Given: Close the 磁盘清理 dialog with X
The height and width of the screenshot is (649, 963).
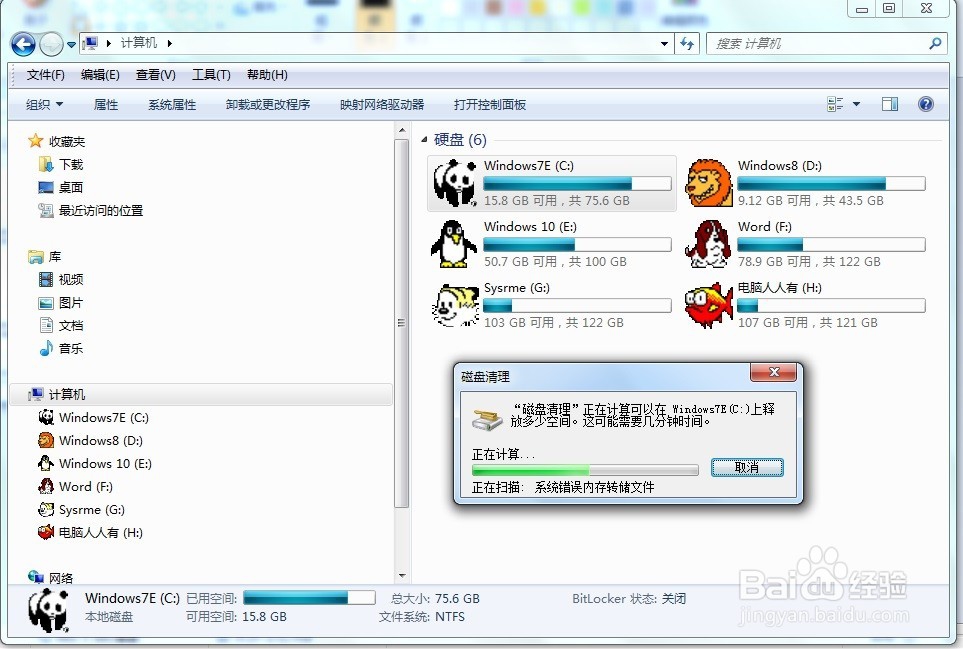Looking at the screenshot, I should tap(774, 372).
